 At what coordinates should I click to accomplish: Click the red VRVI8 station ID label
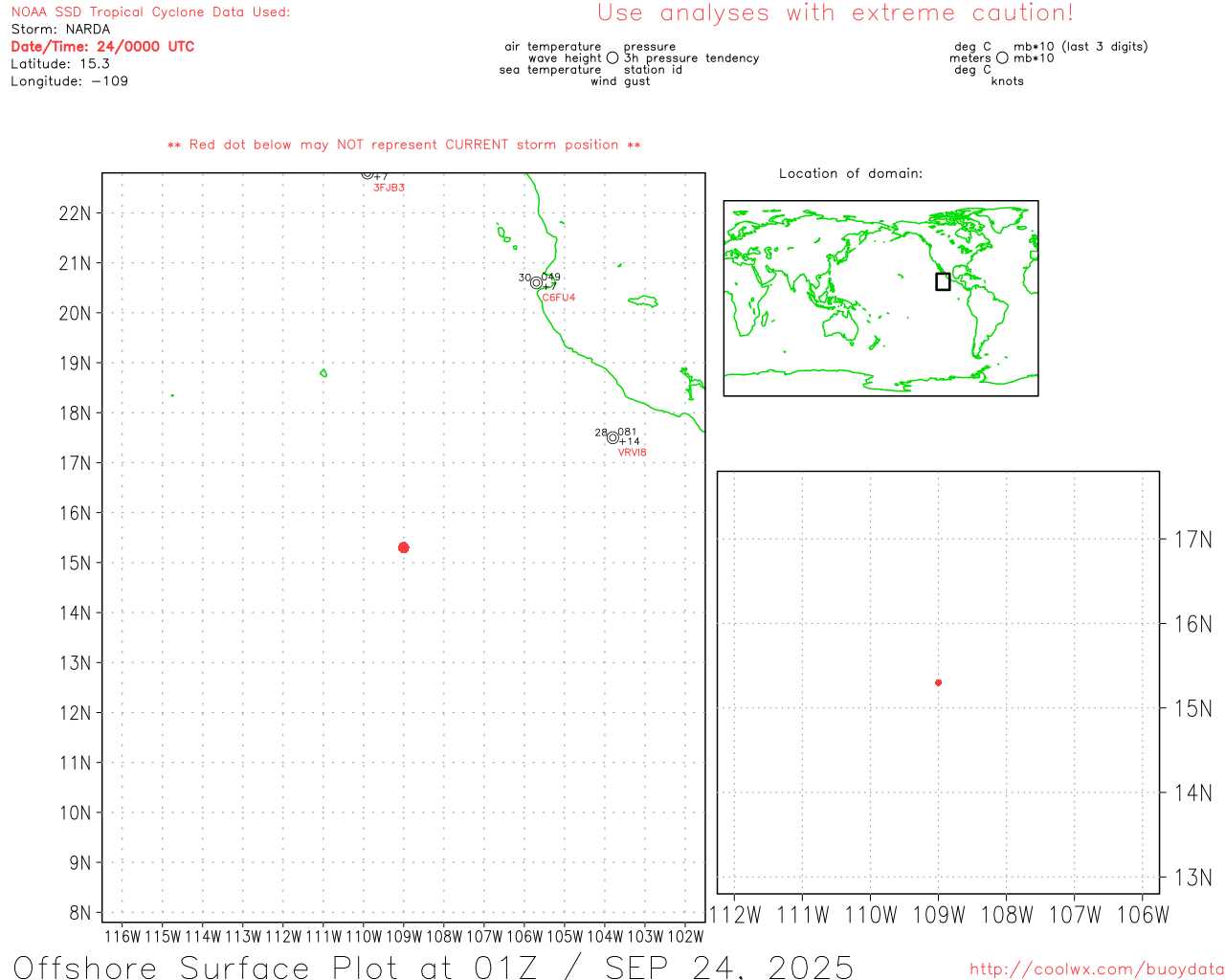pyautogui.click(x=632, y=453)
